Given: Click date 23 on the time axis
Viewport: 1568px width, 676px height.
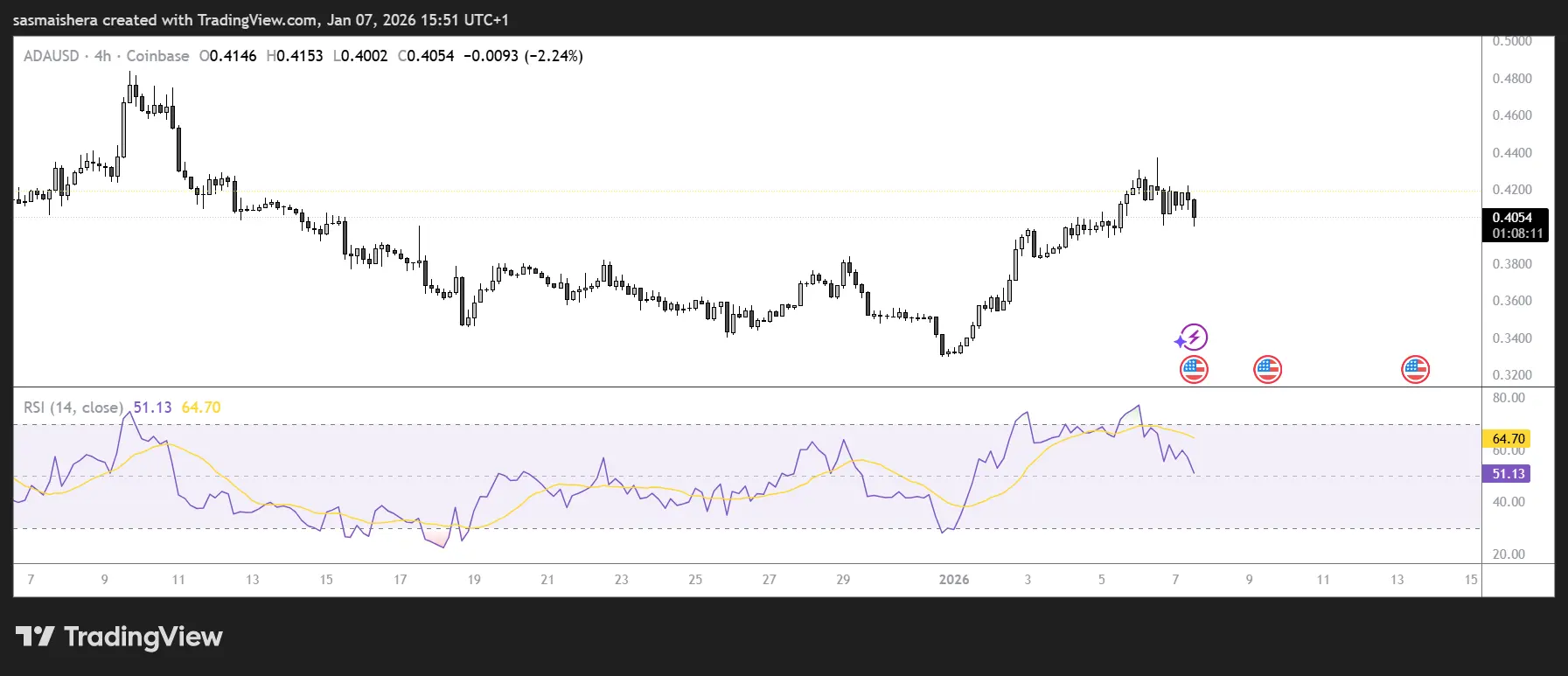Looking at the screenshot, I should [622, 580].
